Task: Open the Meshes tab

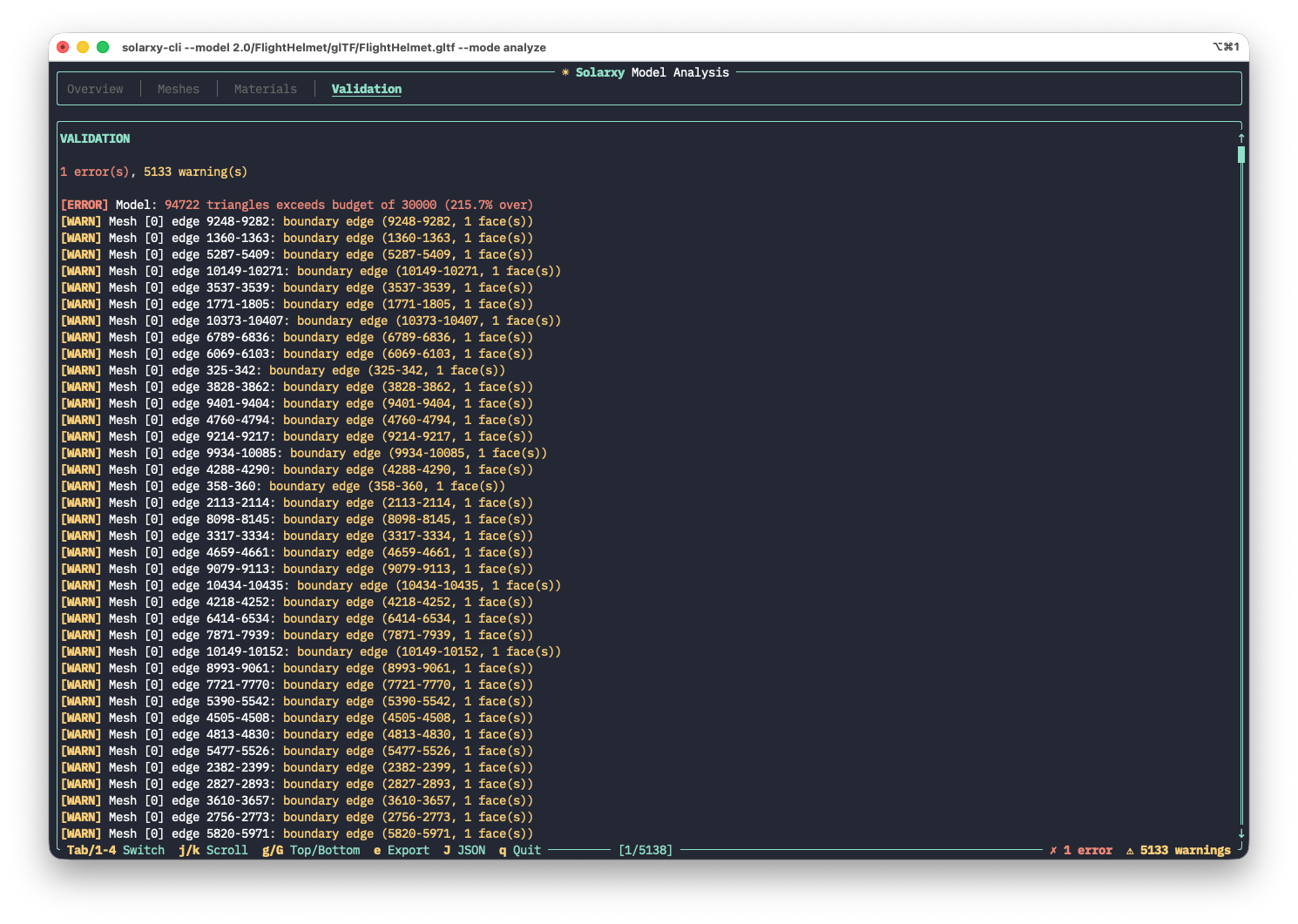Action: [x=179, y=89]
